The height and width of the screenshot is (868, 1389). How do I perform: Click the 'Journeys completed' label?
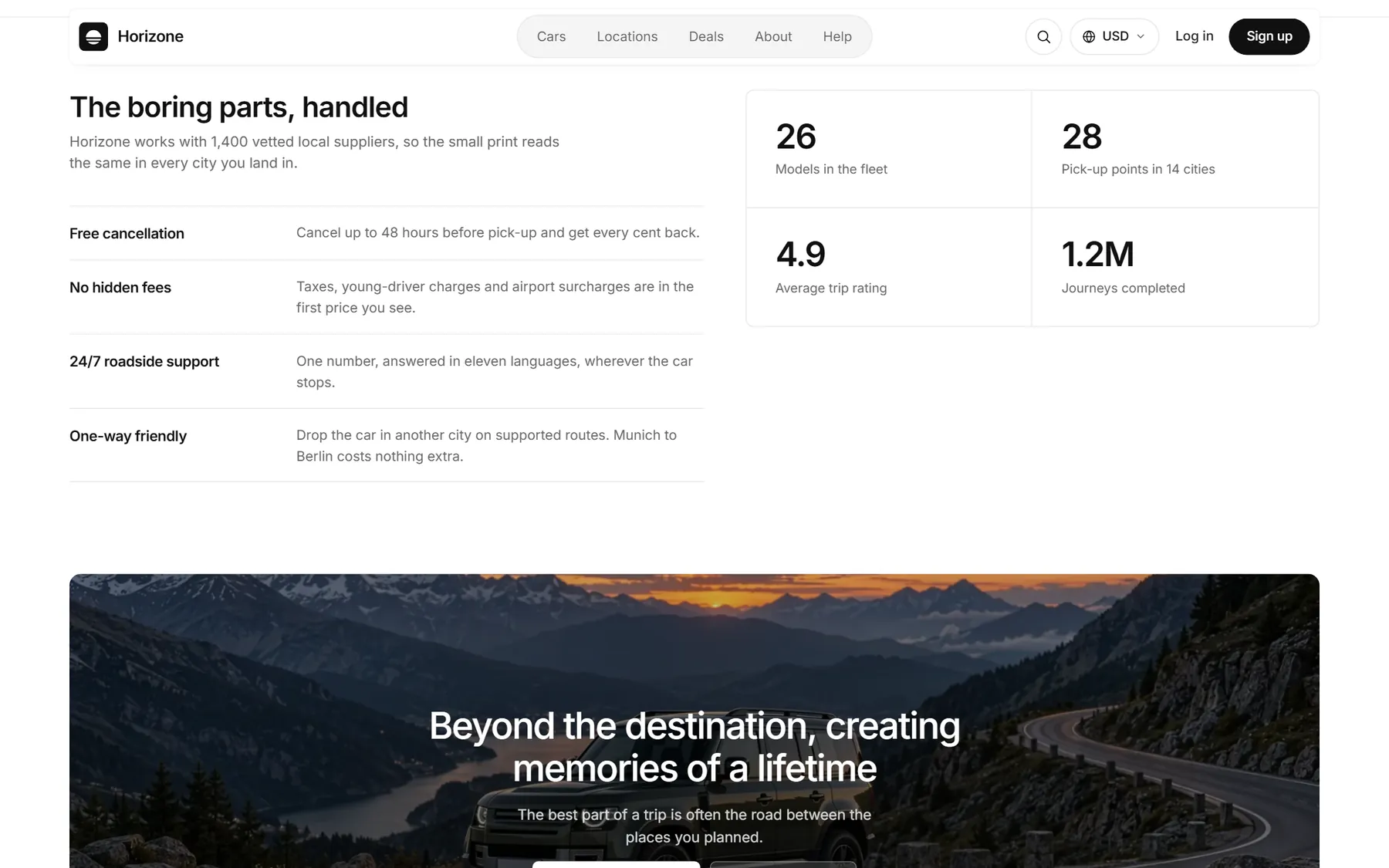[1123, 288]
